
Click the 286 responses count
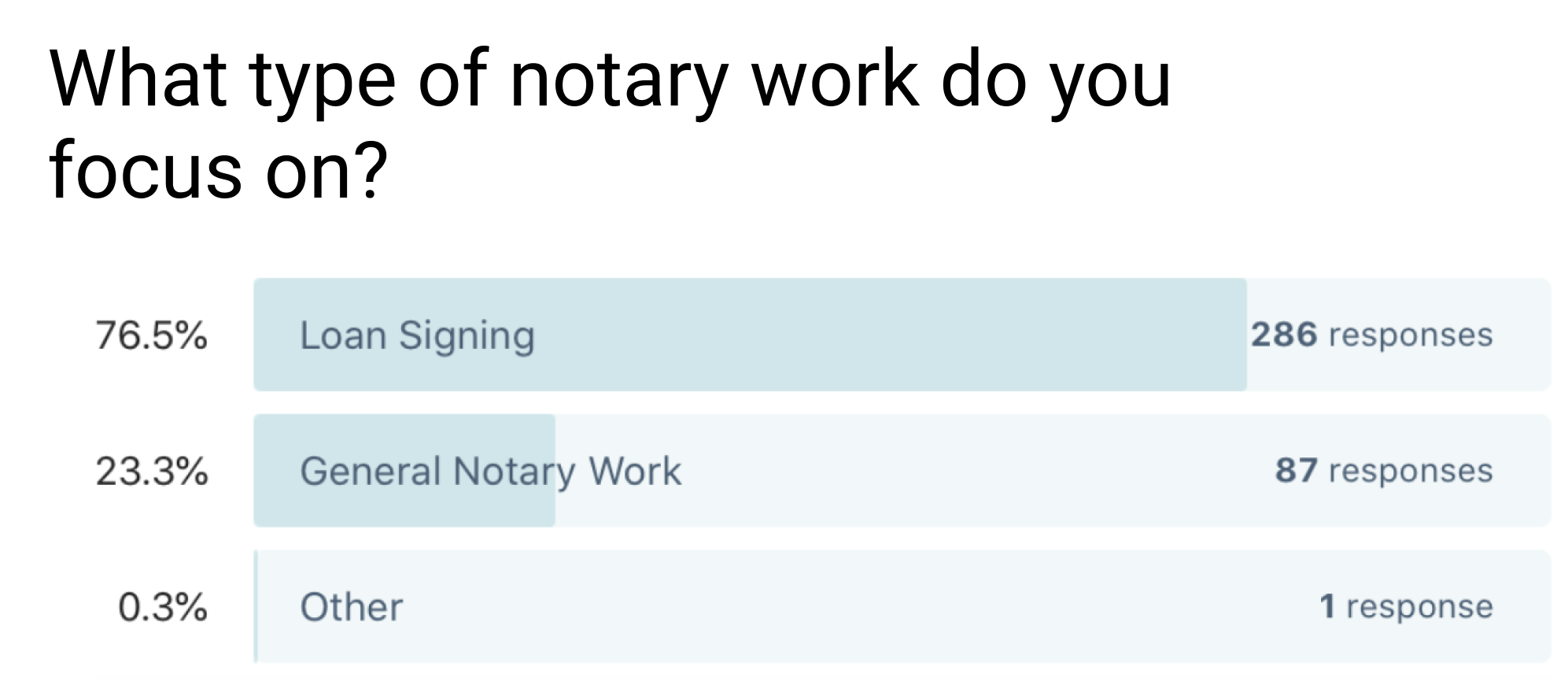click(x=1371, y=335)
